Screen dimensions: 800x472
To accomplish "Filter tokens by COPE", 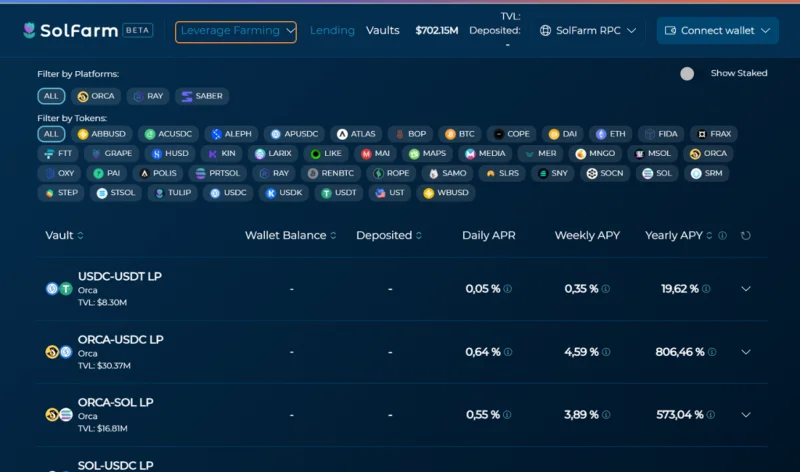I will pyautogui.click(x=512, y=134).
